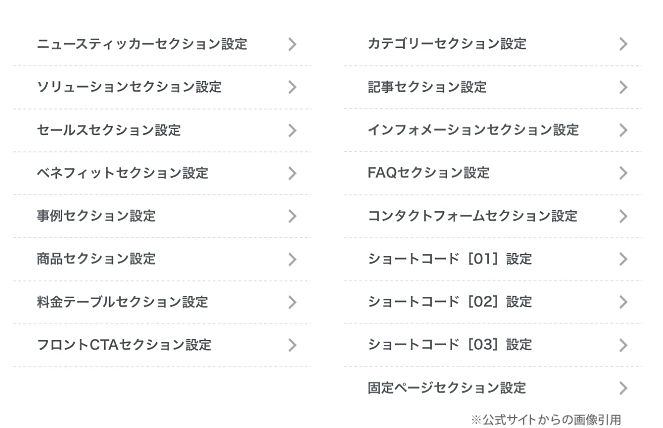Open 固定ページセクション設定 label
This screenshot has width=663, height=428.
447,388
